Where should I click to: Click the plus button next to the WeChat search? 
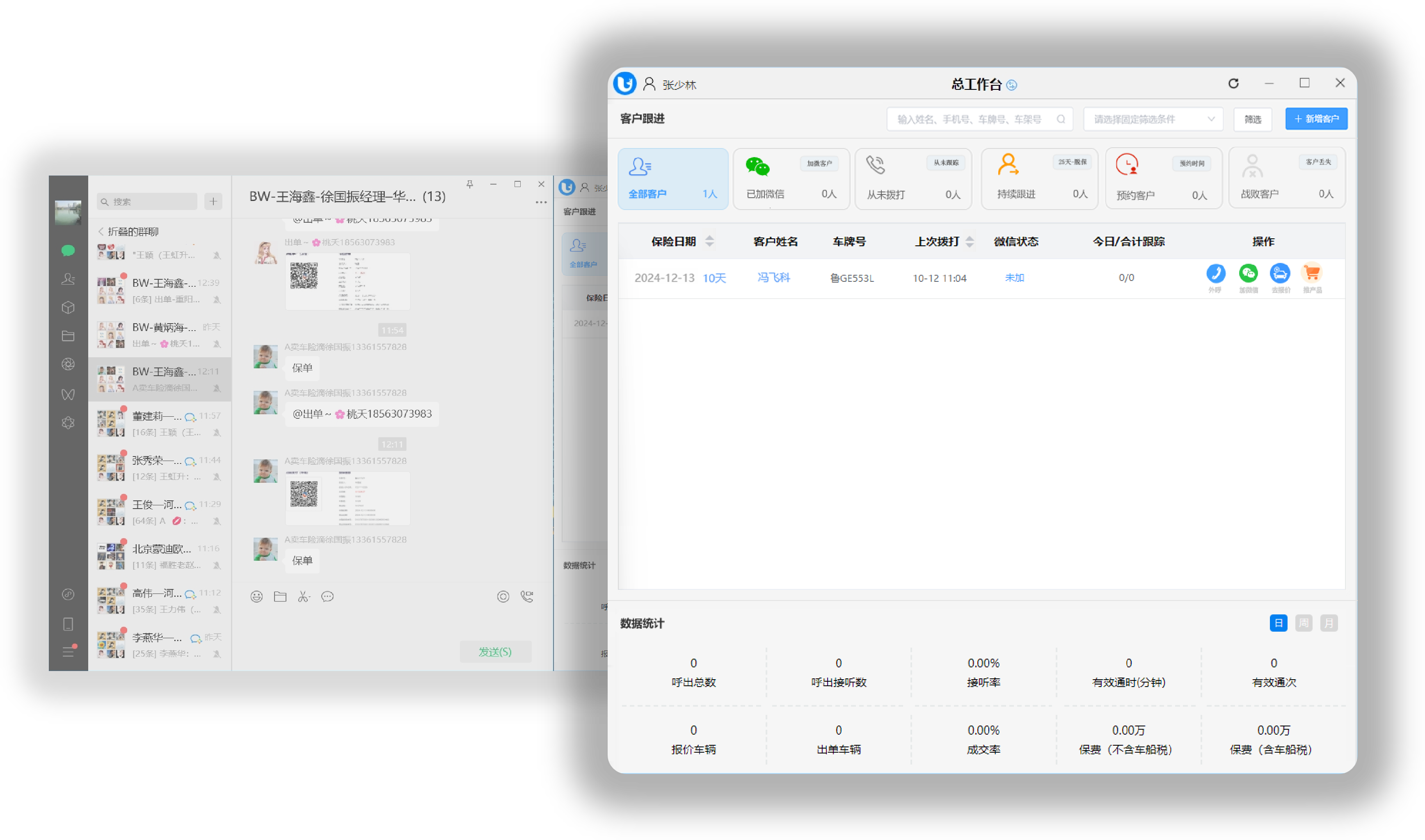point(213,201)
